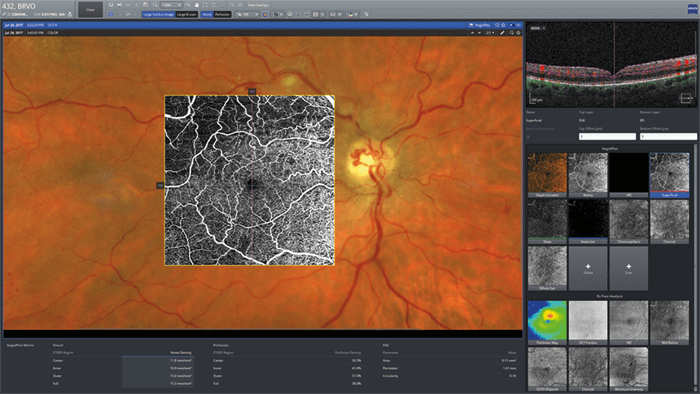This screenshot has width=700, height=394.
Task: Click the down arrow in the COLOR row
Action: pyautogui.click(x=479, y=33)
